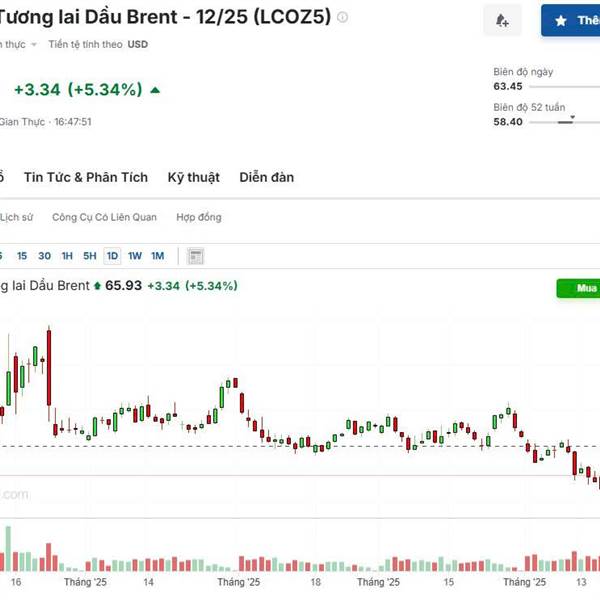Open the Kỹ thuật tab
The height and width of the screenshot is (600, 600).
pyautogui.click(x=193, y=177)
